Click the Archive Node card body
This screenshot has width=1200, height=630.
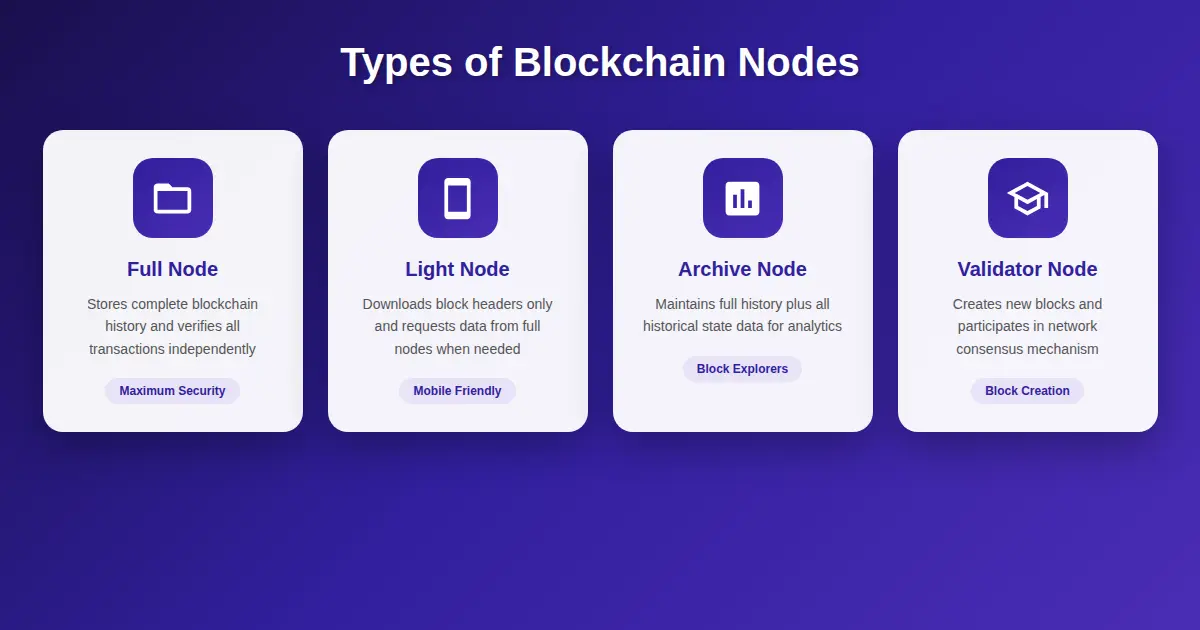tap(742, 280)
